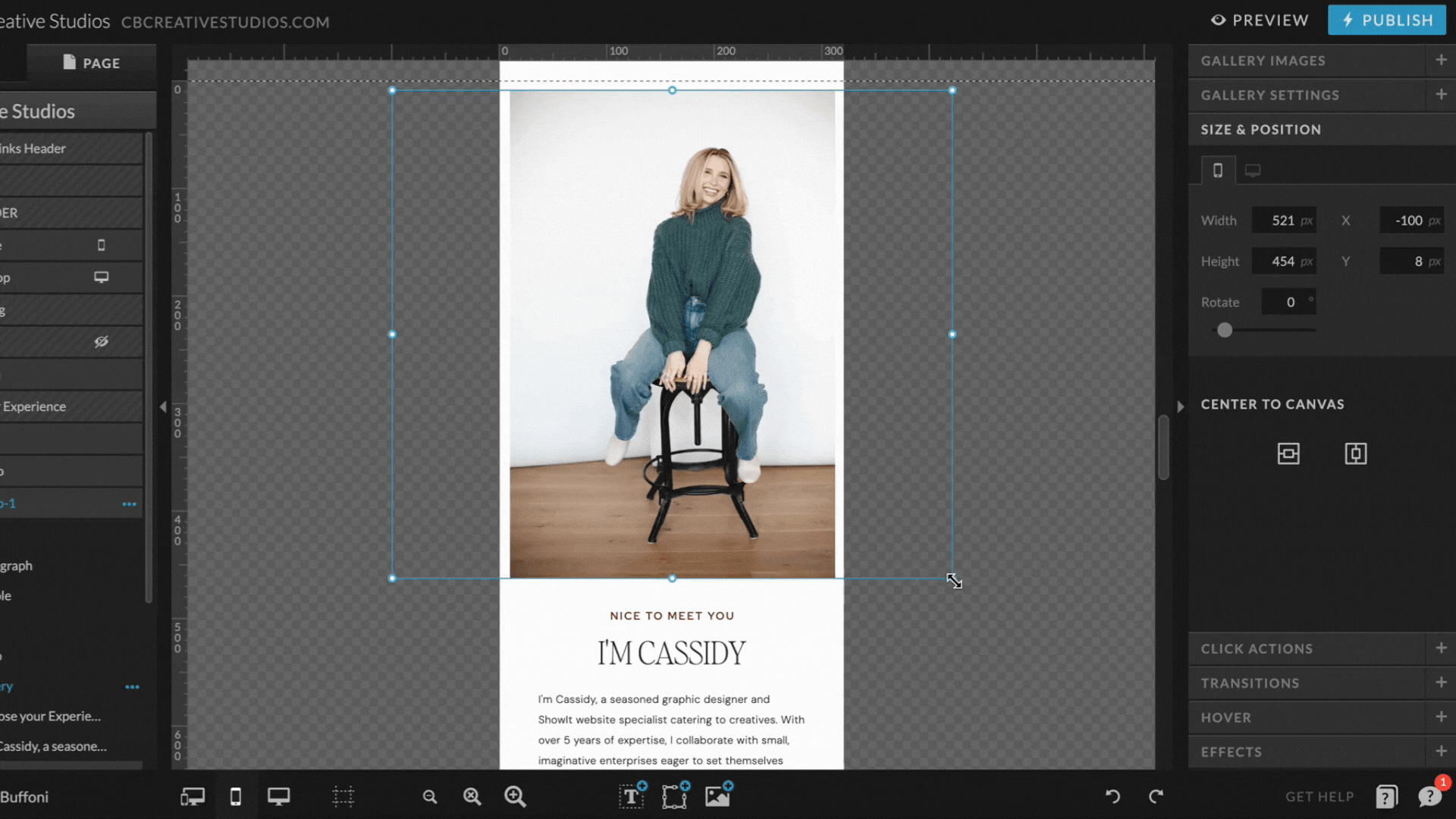Click the Width input field value
This screenshot has width=1456, height=819.
(x=1282, y=219)
